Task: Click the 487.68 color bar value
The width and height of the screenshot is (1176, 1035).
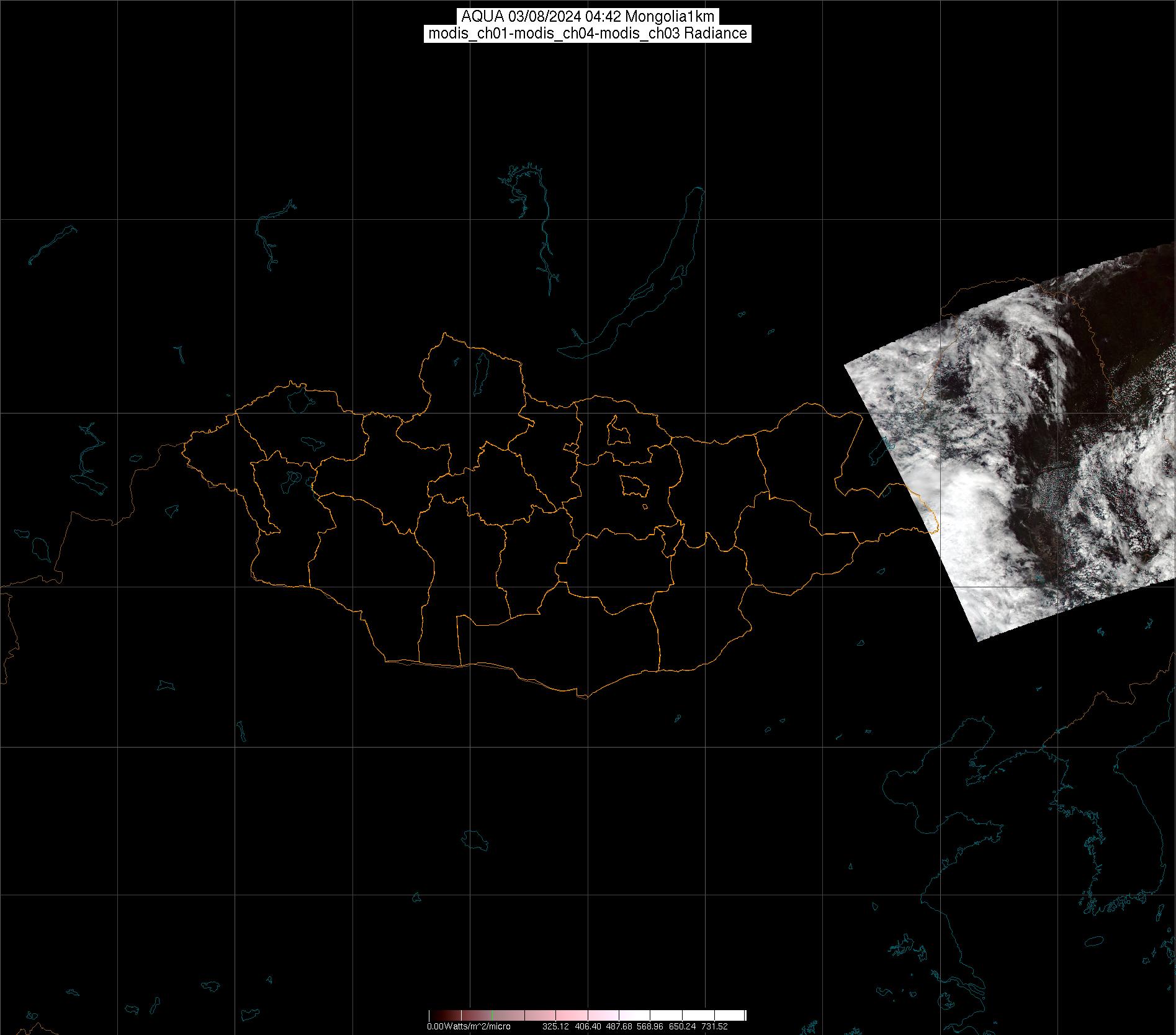Action: (x=619, y=1026)
